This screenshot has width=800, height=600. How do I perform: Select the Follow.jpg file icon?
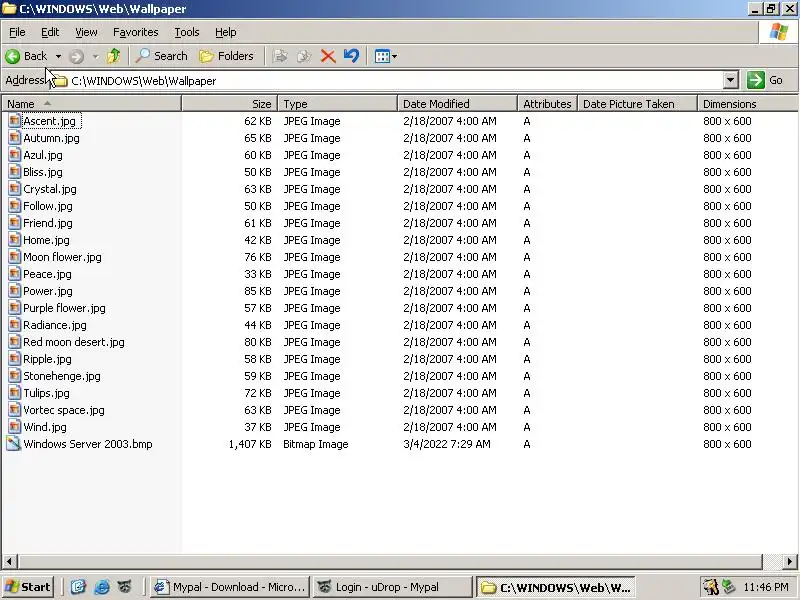(x=14, y=206)
